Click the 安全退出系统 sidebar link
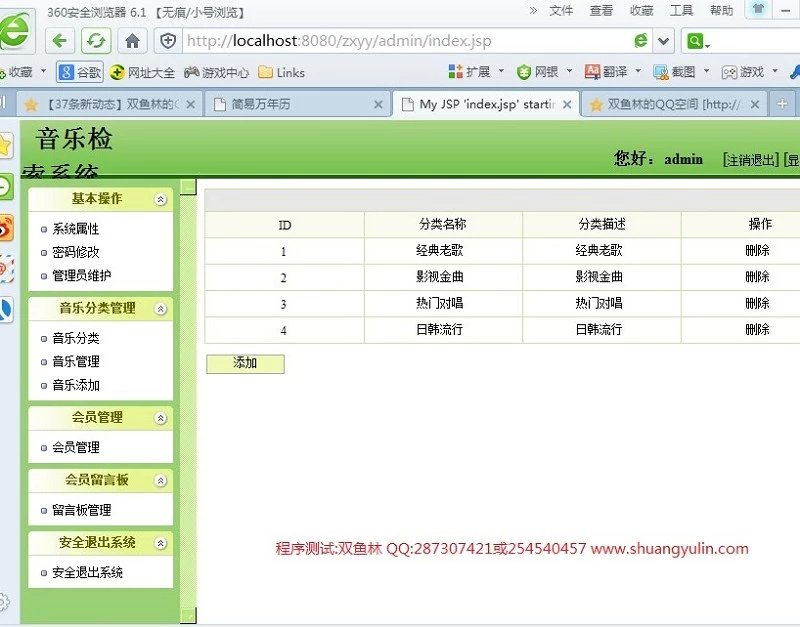The width and height of the screenshot is (800, 627). pos(87,572)
